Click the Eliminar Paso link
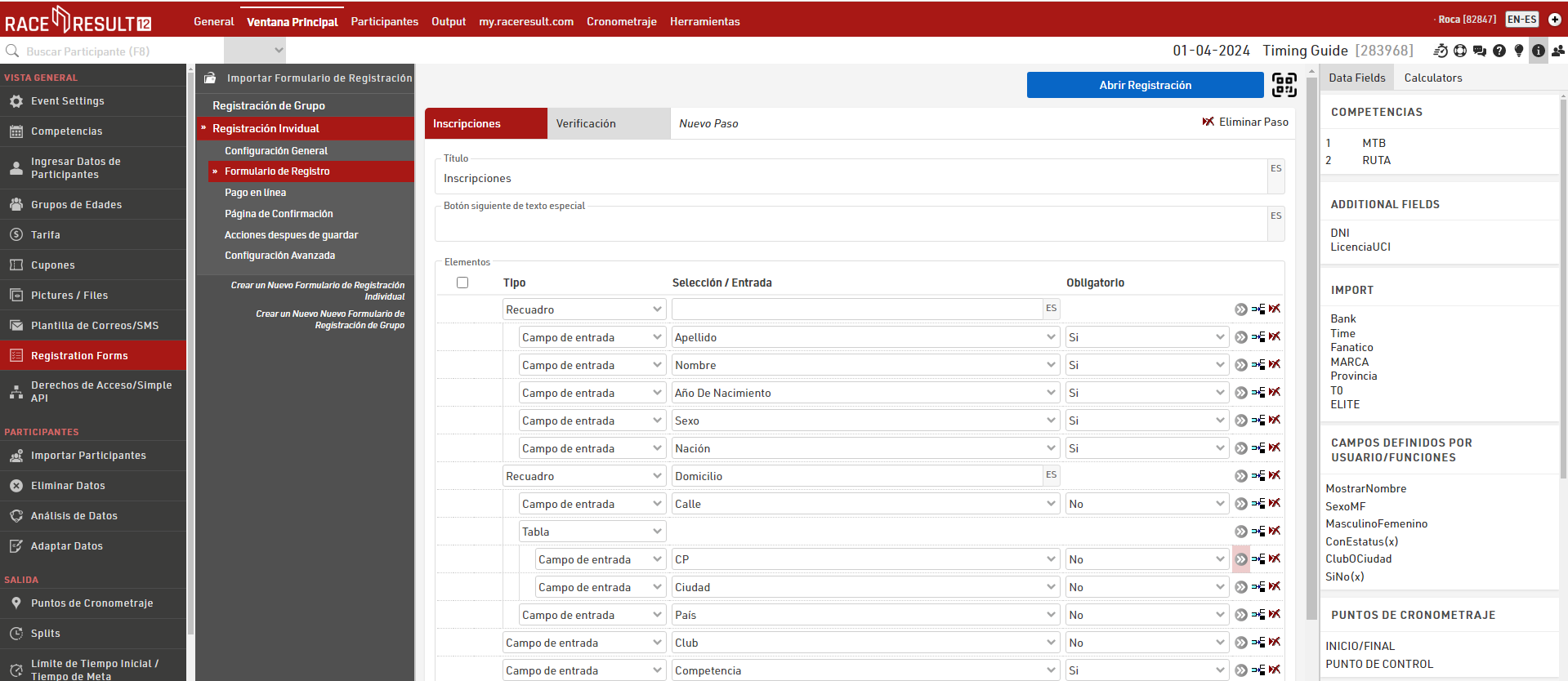Viewport: 1568px width, 681px height. 1245,122
